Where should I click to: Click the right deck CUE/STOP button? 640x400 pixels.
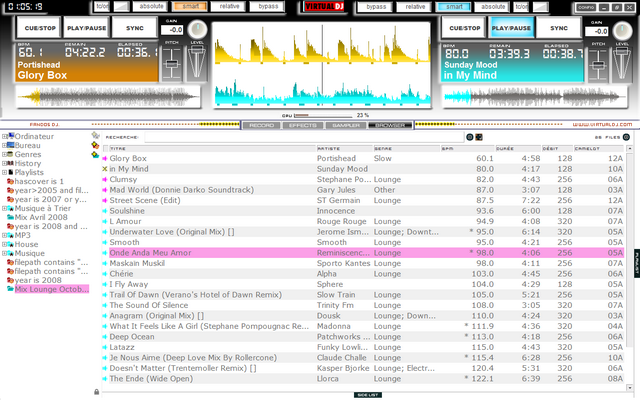464,28
